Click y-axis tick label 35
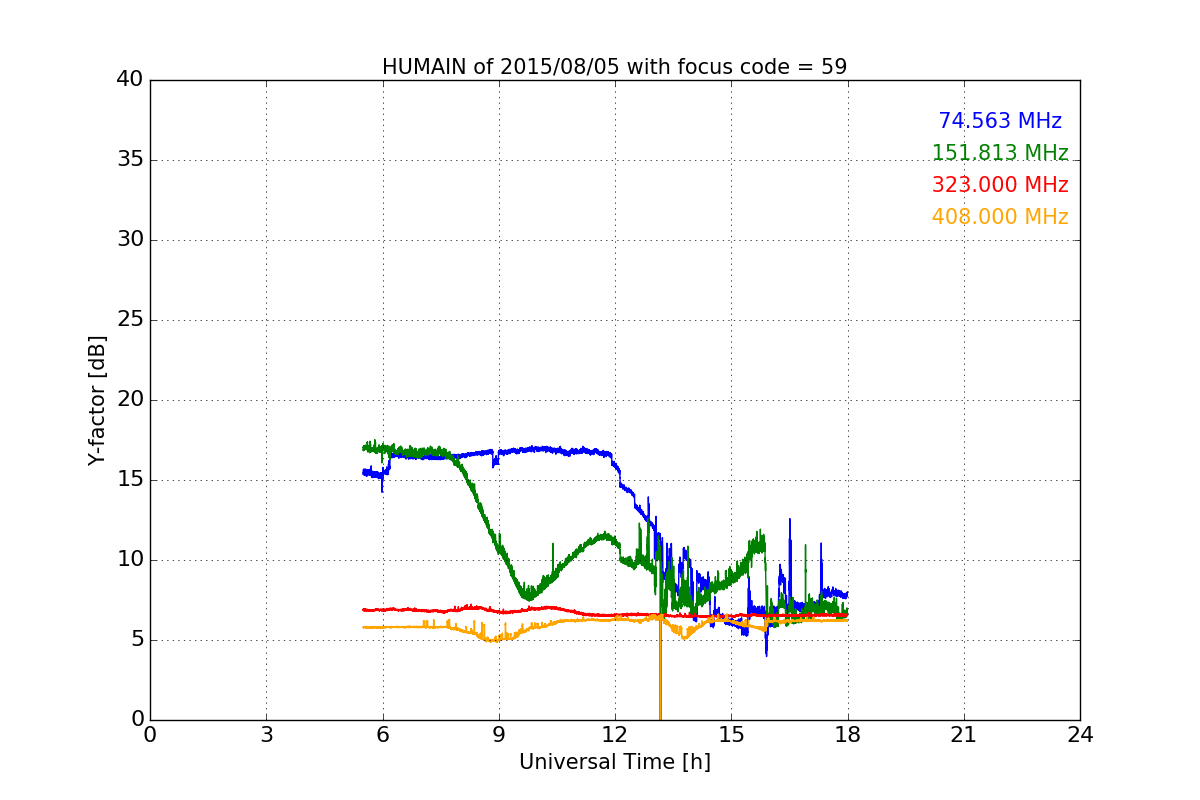Image resolution: width=1200 pixels, height=800 pixels. tap(129, 160)
